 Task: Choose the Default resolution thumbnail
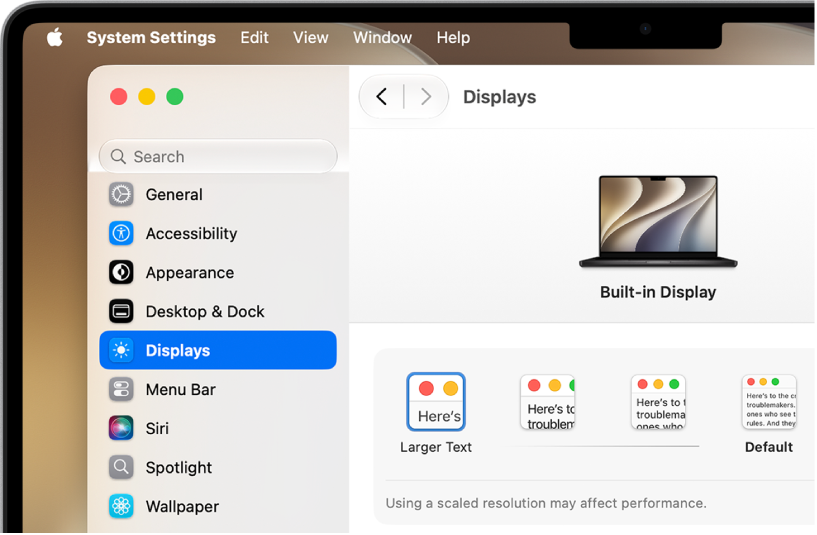click(769, 402)
